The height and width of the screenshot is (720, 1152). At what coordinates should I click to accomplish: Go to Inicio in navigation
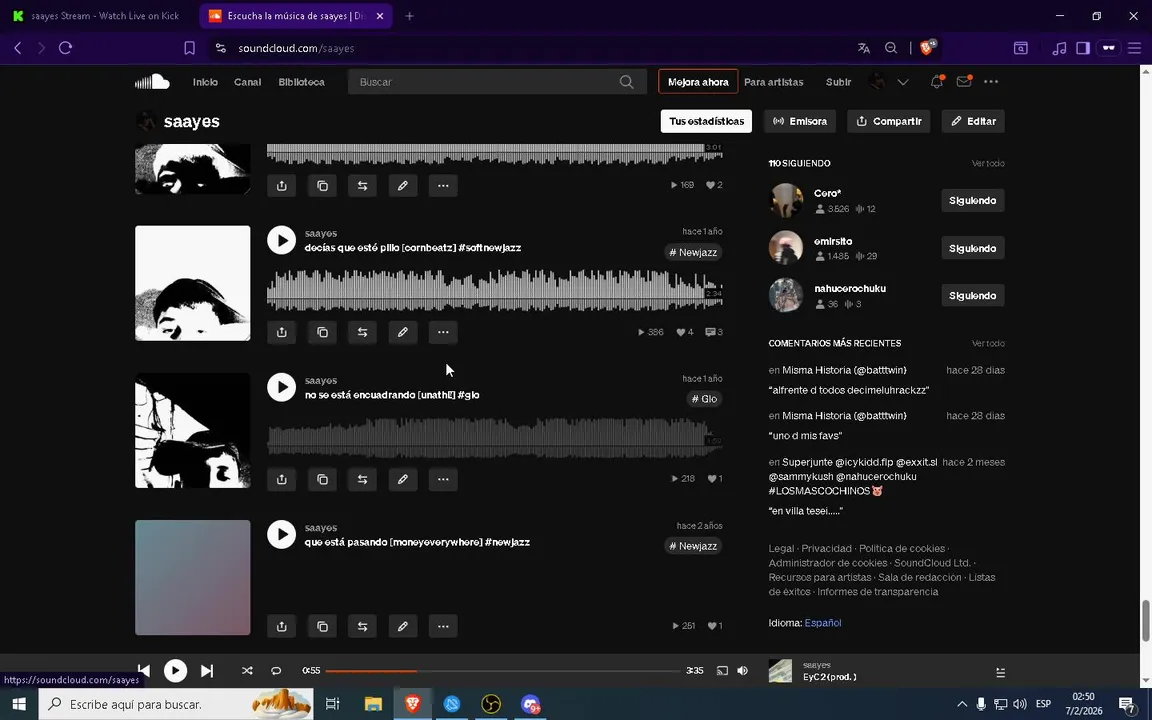pyautogui.click(x=205, y=82)
